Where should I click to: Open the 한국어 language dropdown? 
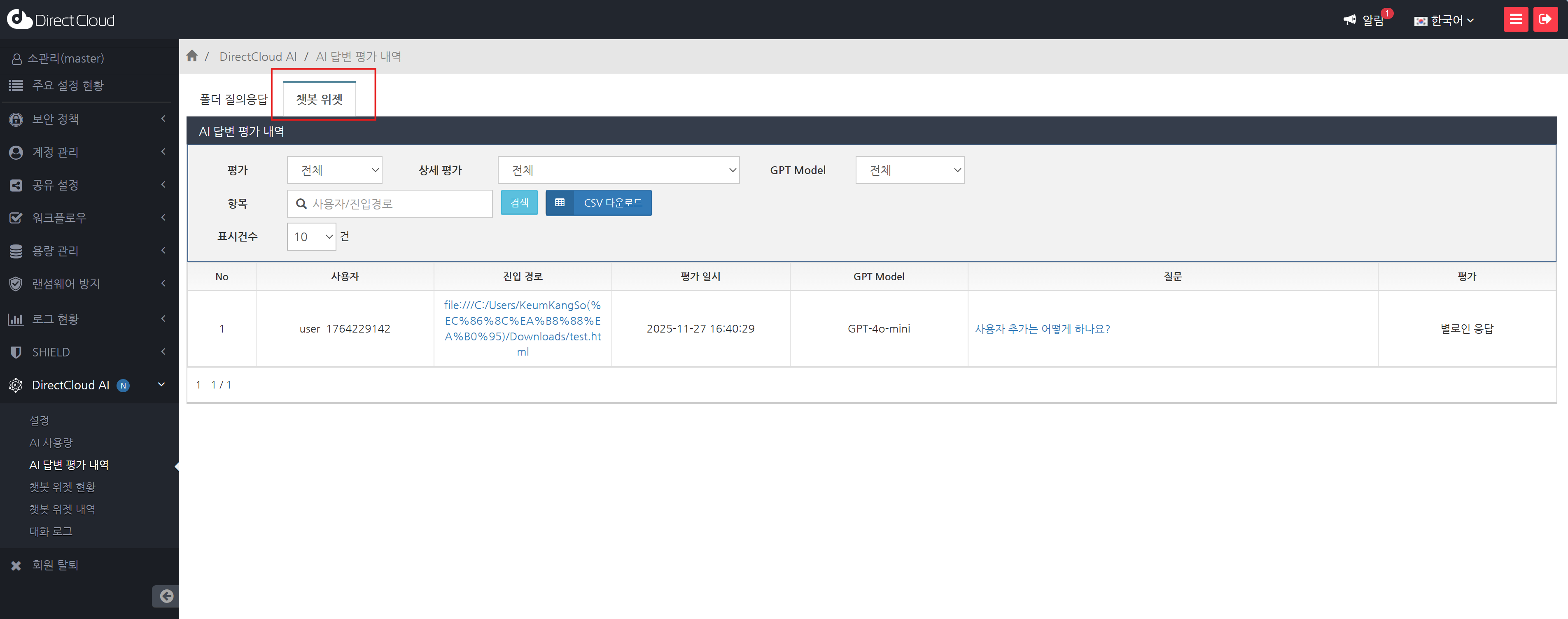[x=1444, y=21]
